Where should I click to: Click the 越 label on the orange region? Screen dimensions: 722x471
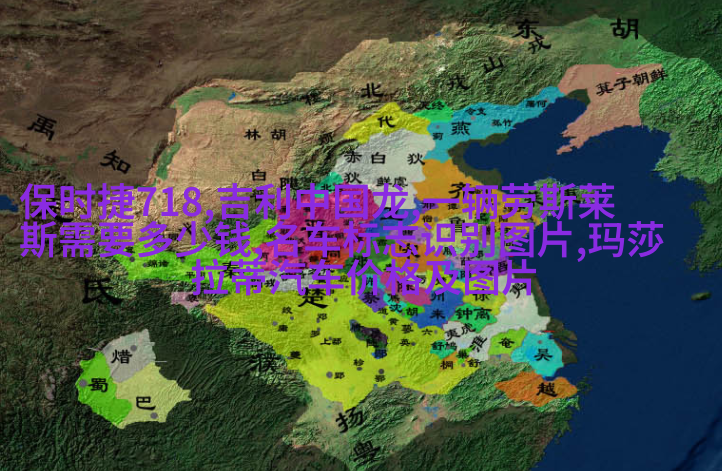pyautogui.click(x=547, y=390)
